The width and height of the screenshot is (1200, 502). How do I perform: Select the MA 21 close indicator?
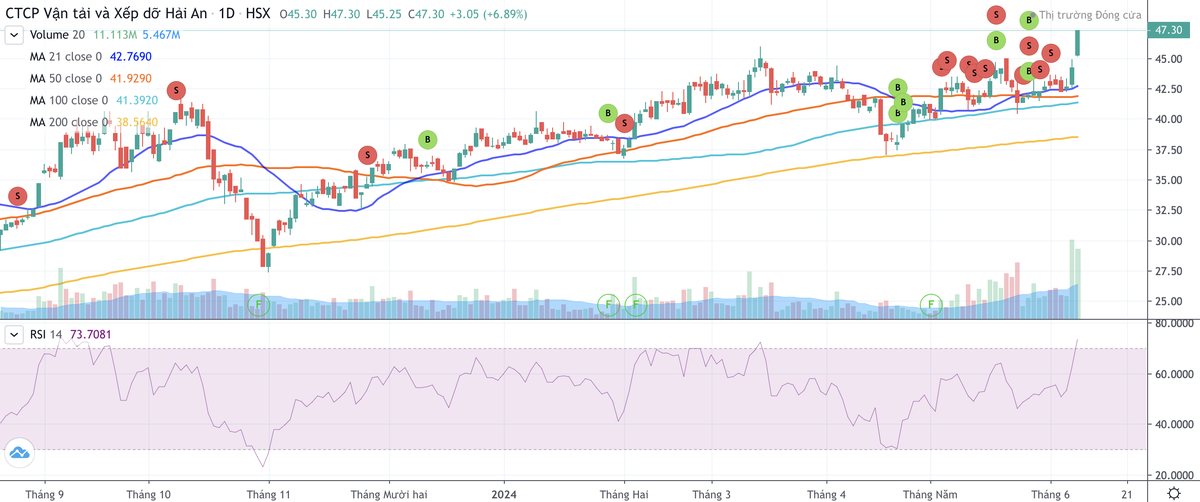68,57
